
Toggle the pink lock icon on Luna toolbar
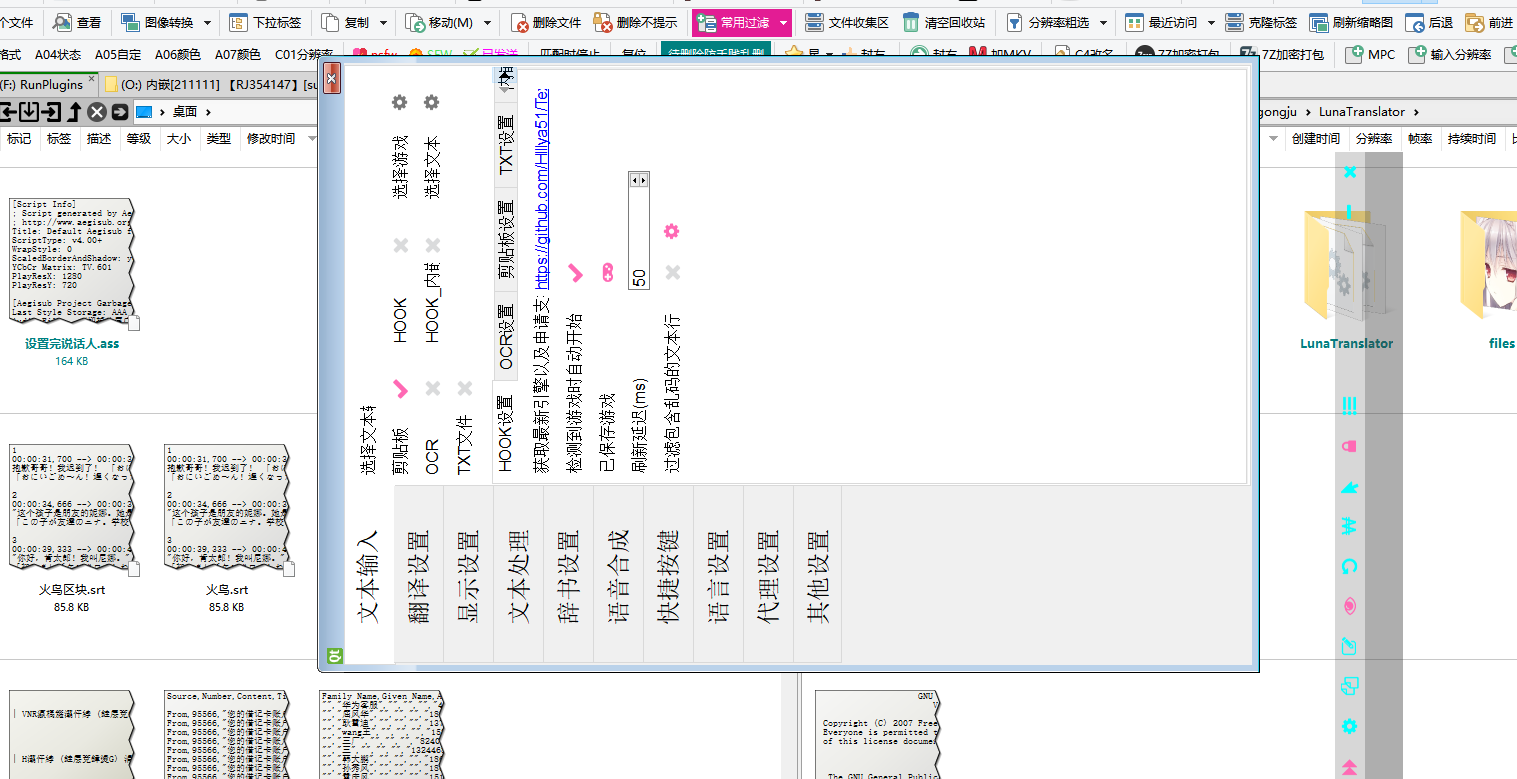[1349, 446]
